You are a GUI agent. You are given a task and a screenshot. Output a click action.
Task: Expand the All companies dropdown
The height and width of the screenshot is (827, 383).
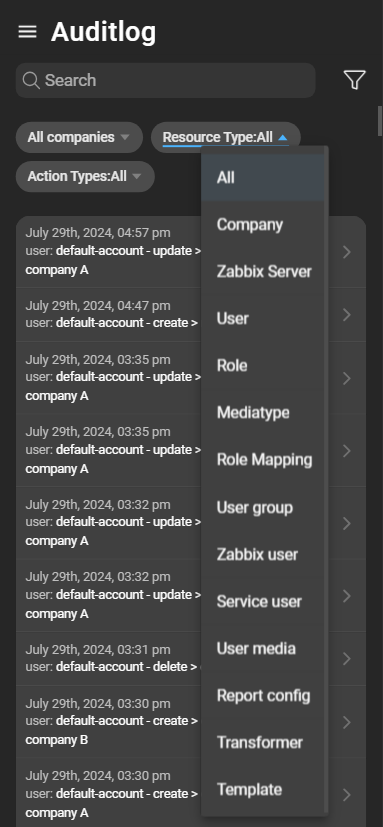tap(79, 138)
